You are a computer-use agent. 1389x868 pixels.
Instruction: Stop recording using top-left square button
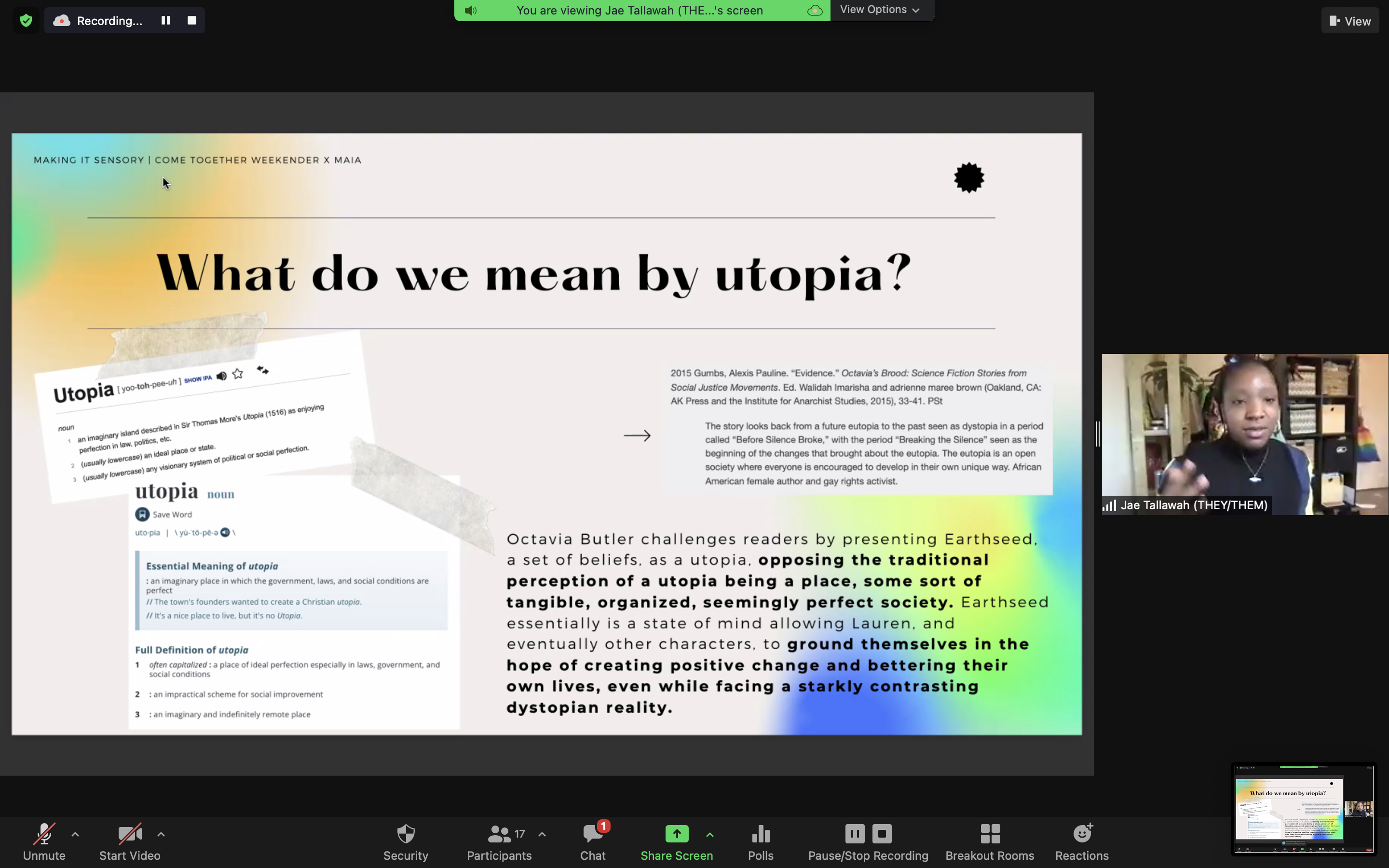pyautogui.click(x=191, y=20)
